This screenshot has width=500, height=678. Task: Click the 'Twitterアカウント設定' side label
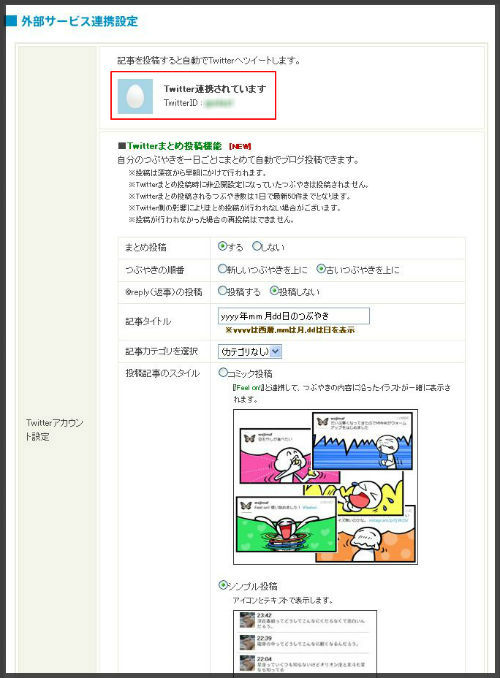[x=54, y=429]
